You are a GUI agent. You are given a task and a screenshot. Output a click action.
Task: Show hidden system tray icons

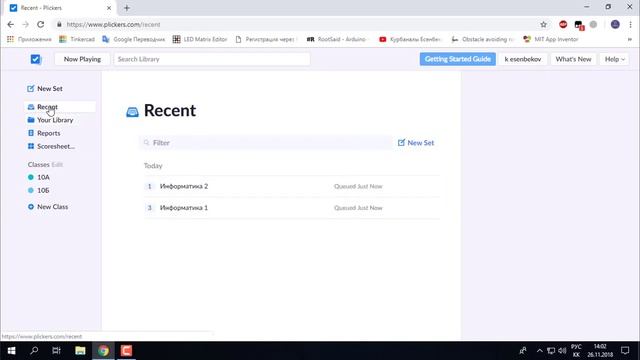click(539, 351)
